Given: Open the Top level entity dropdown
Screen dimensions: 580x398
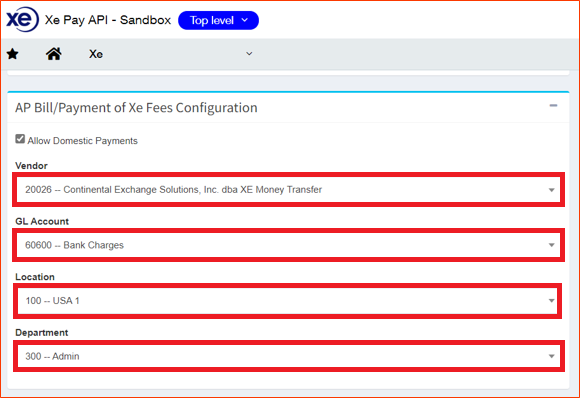Looking at the screenshot, I should [x=218, y=20].
